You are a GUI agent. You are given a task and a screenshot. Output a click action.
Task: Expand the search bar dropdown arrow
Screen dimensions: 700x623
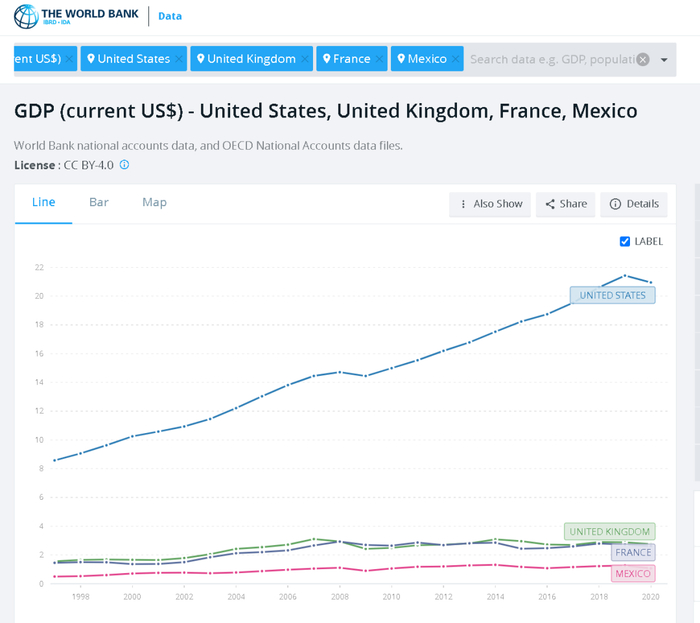pos(663,60)
